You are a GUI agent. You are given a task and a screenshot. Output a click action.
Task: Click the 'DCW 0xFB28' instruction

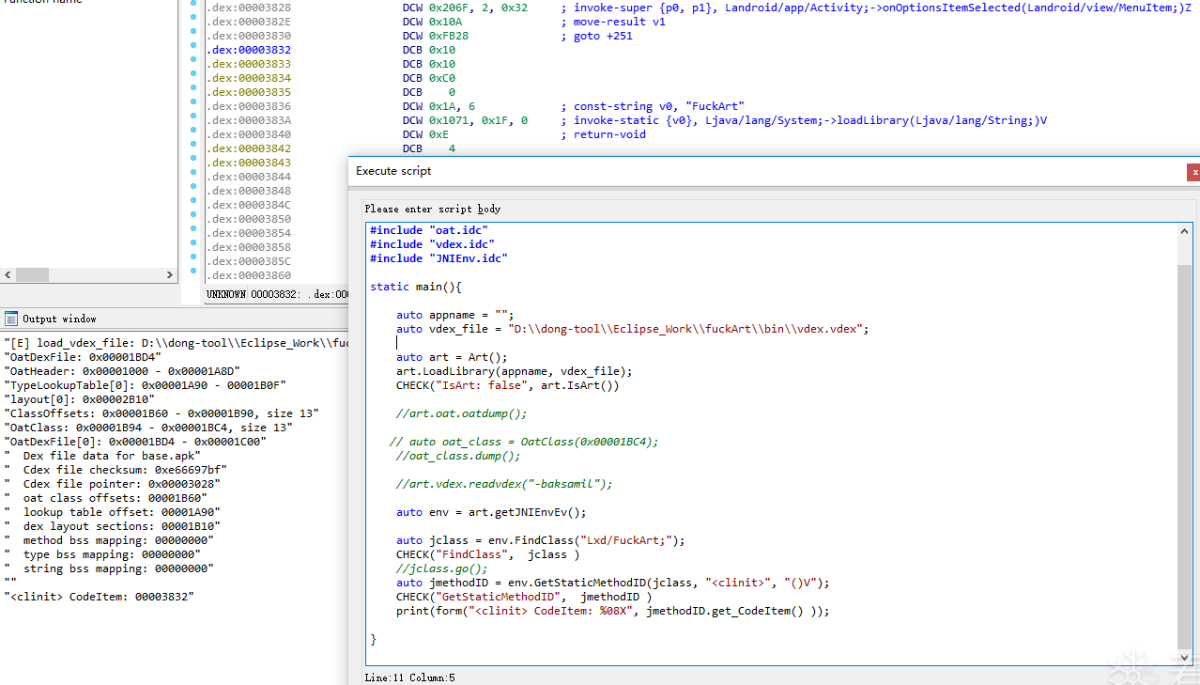[x=435, y=36]
